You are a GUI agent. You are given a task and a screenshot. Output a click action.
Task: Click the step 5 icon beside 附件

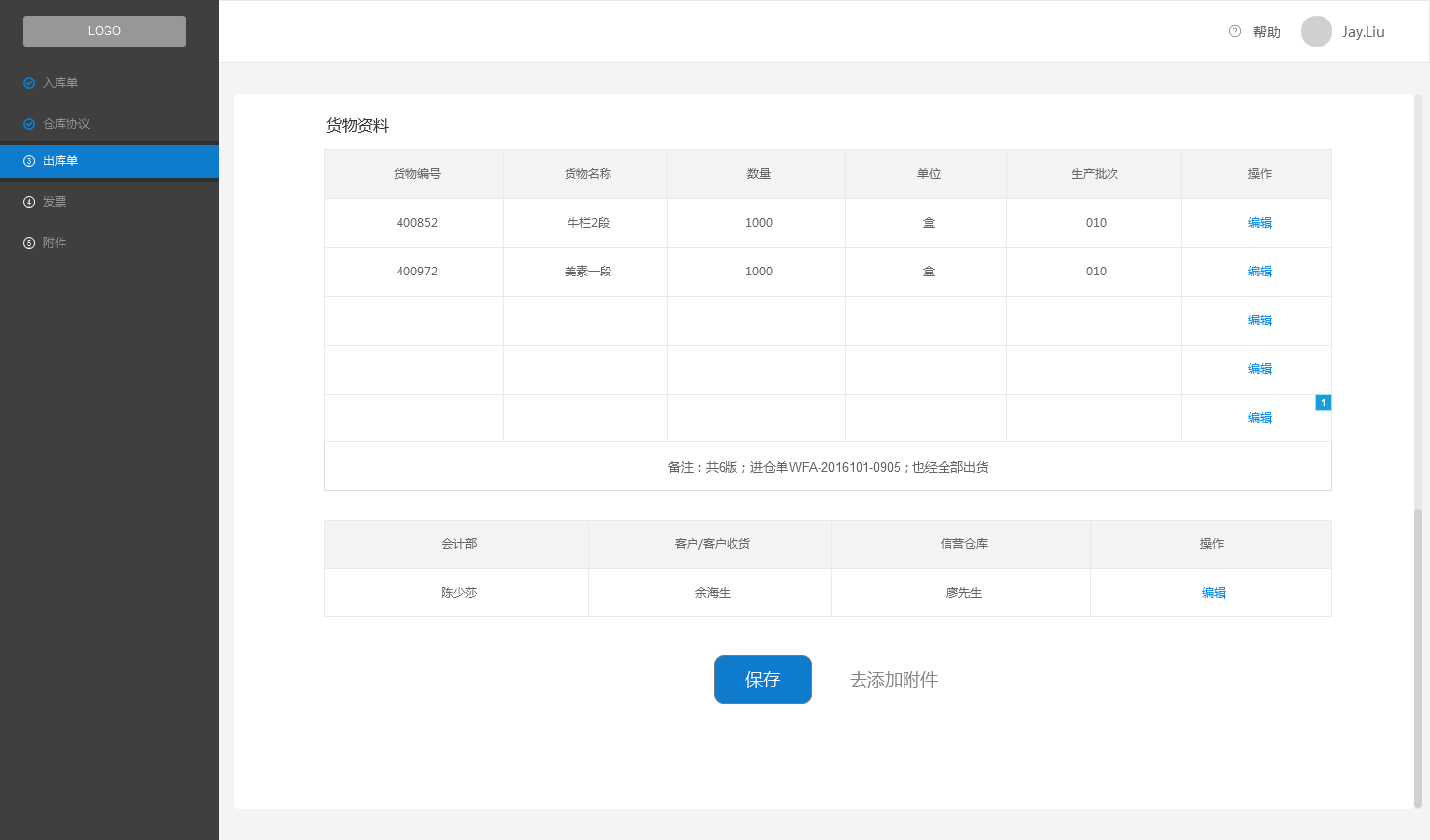click(x=29, y=243)
